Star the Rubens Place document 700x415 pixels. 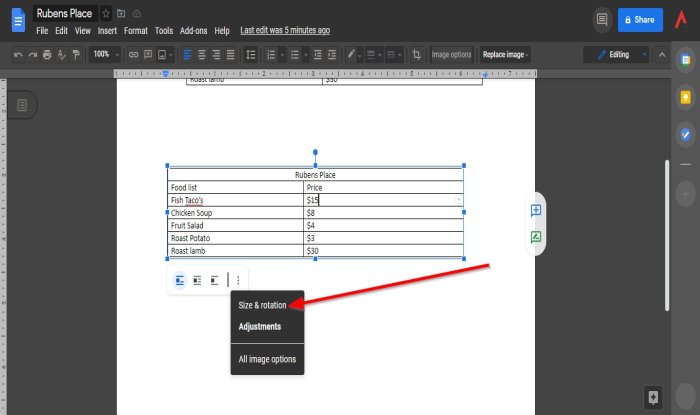click(x=105, y=14)
